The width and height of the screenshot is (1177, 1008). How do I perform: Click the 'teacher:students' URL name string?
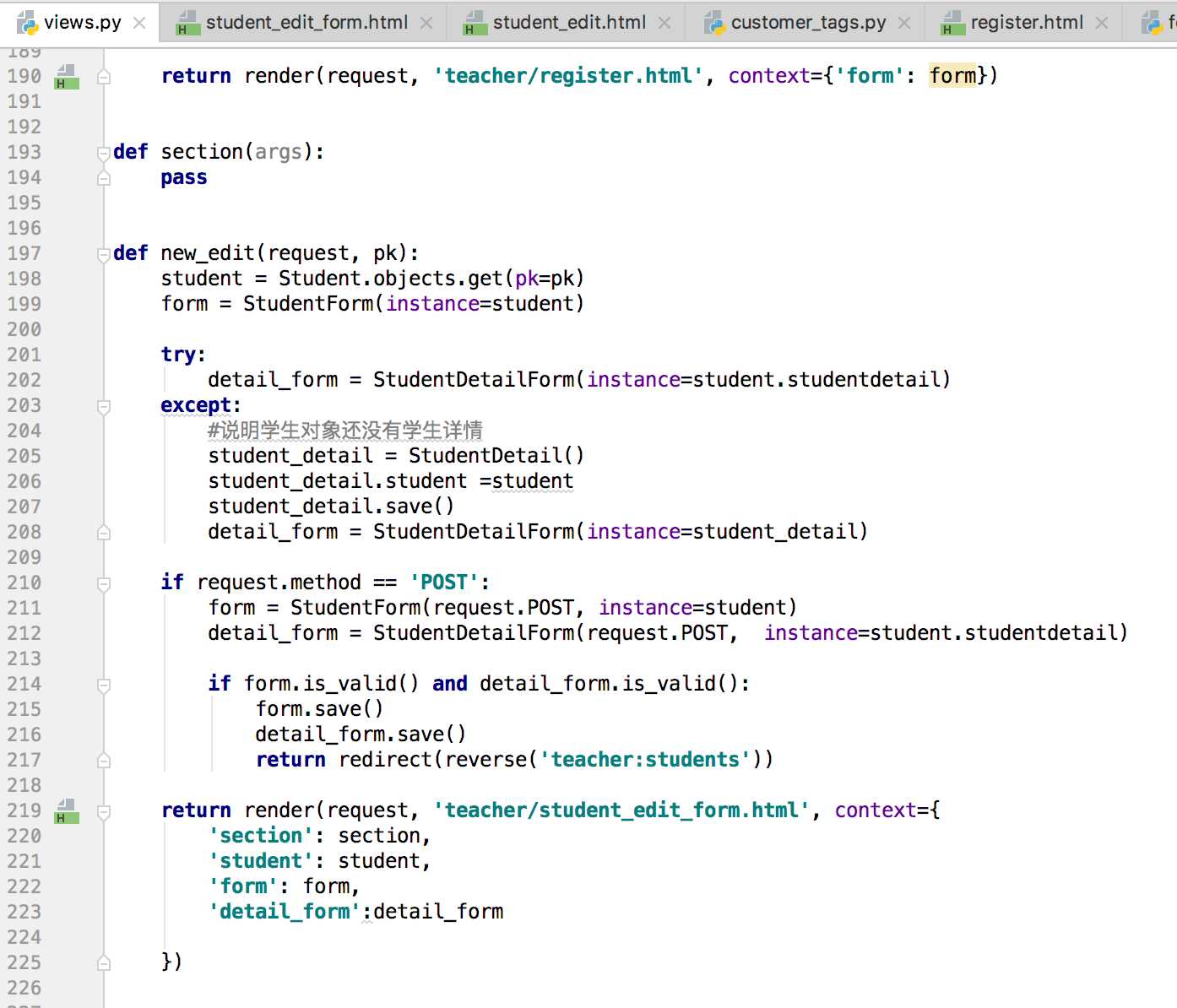coord(645,760)
